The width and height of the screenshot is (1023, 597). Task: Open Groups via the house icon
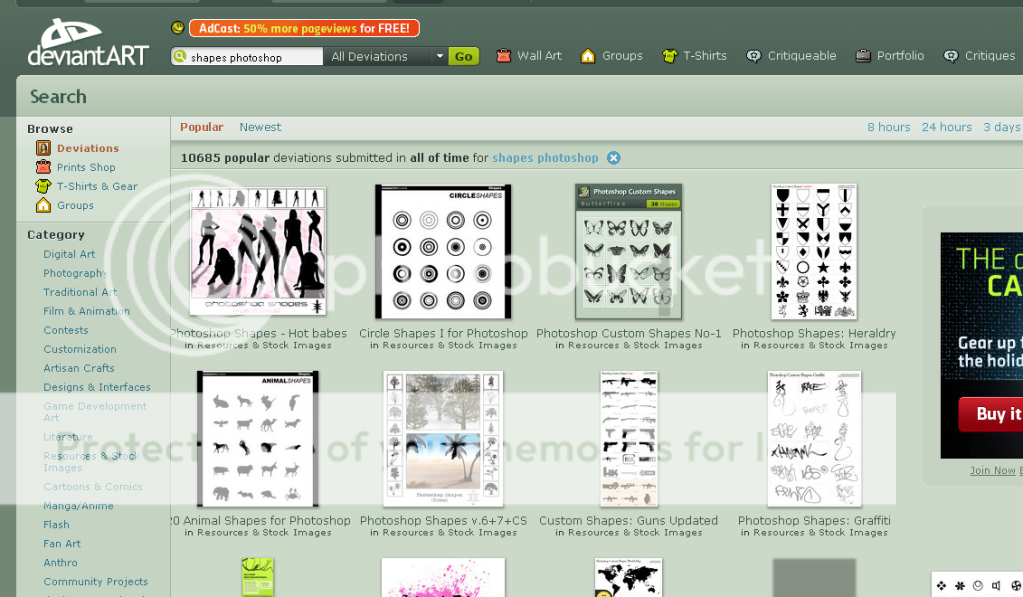point(588,56)
